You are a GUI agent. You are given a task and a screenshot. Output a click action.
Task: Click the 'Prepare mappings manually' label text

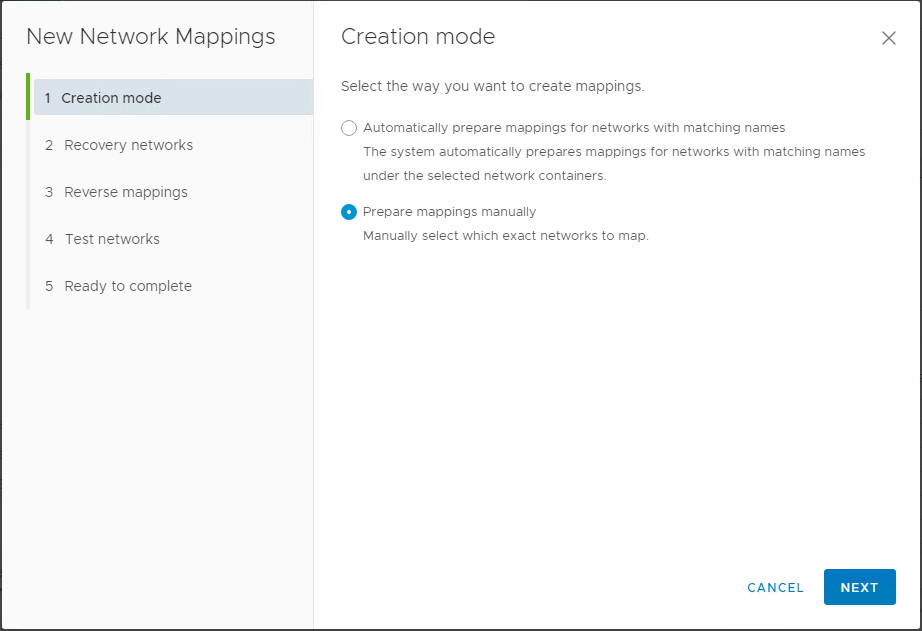click(449, 212)
